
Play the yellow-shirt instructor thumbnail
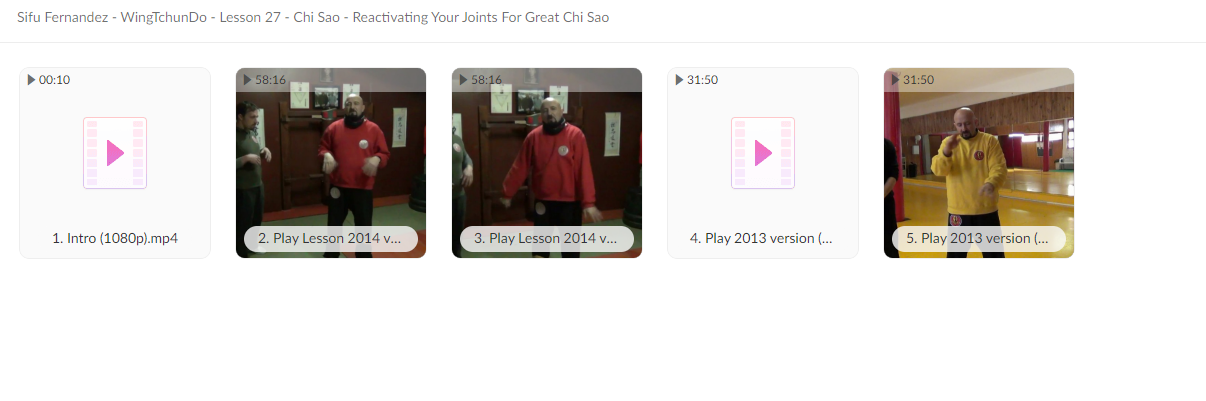coord(979,163)
